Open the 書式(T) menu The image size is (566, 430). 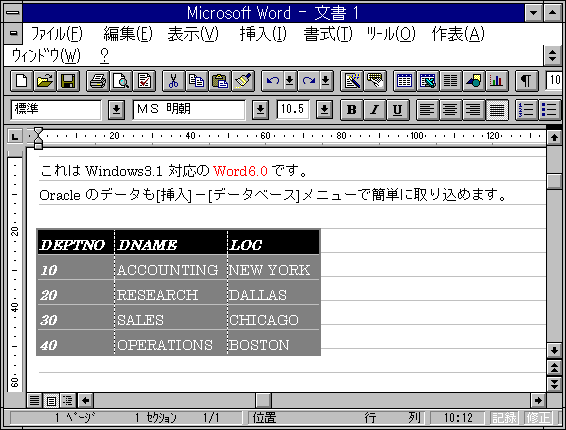(328, 34)
